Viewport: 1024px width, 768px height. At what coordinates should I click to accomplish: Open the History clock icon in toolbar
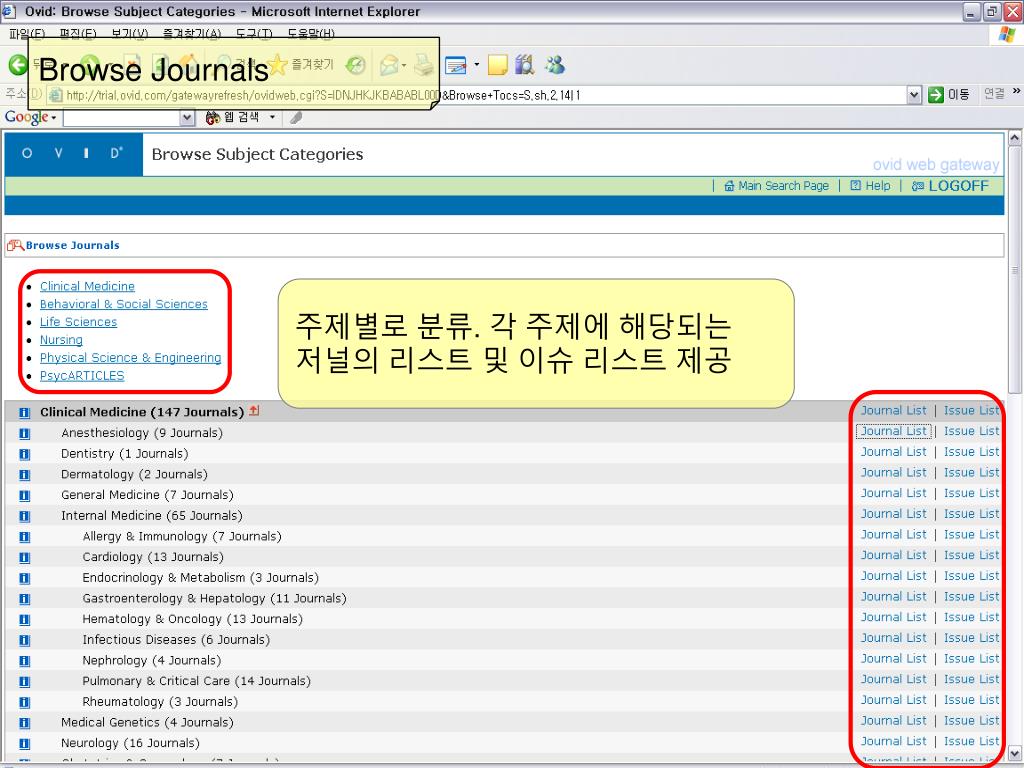[x=355, y=65]
